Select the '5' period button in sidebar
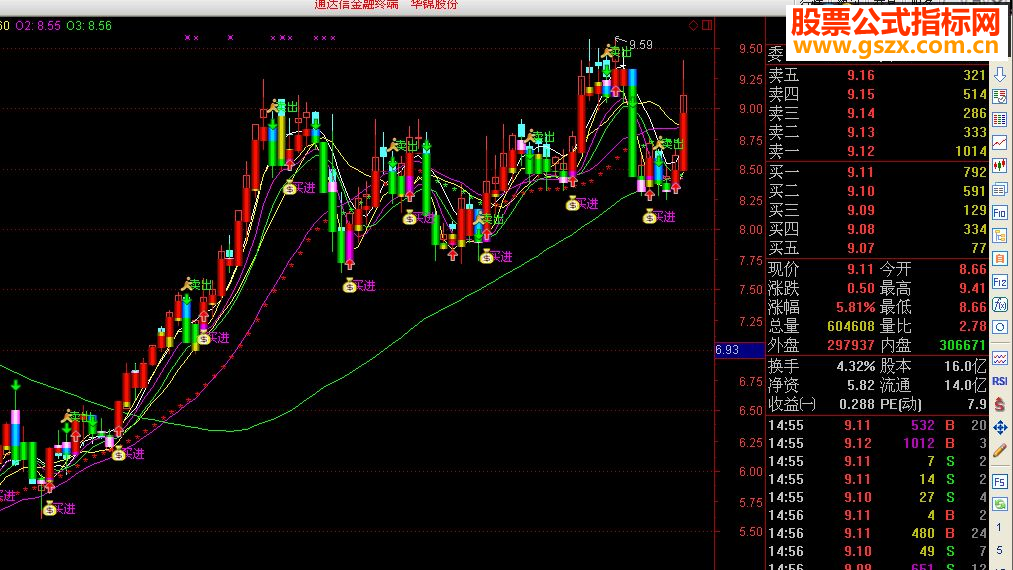The image size is (1013, 570). point(999,550)
